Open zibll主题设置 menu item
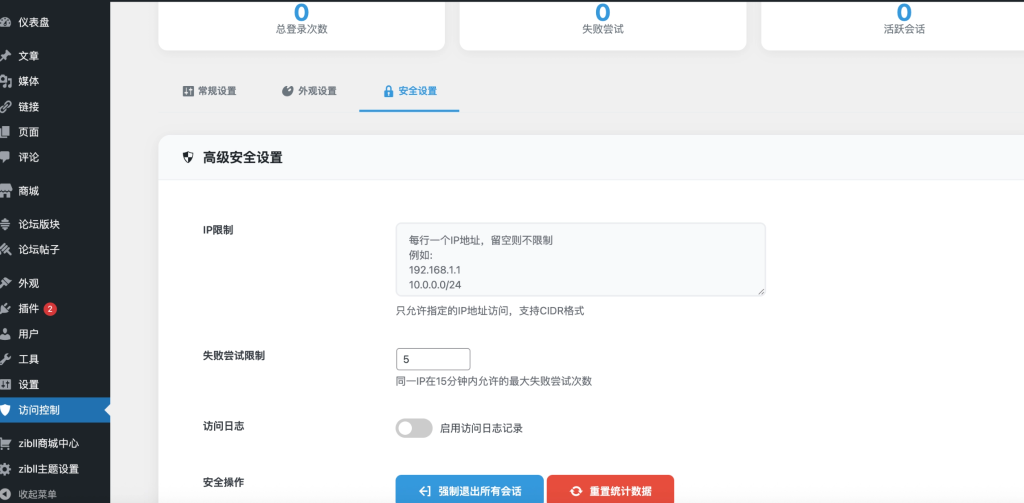The height and width of the screenshot is (503, 1024). coord(55,469)
